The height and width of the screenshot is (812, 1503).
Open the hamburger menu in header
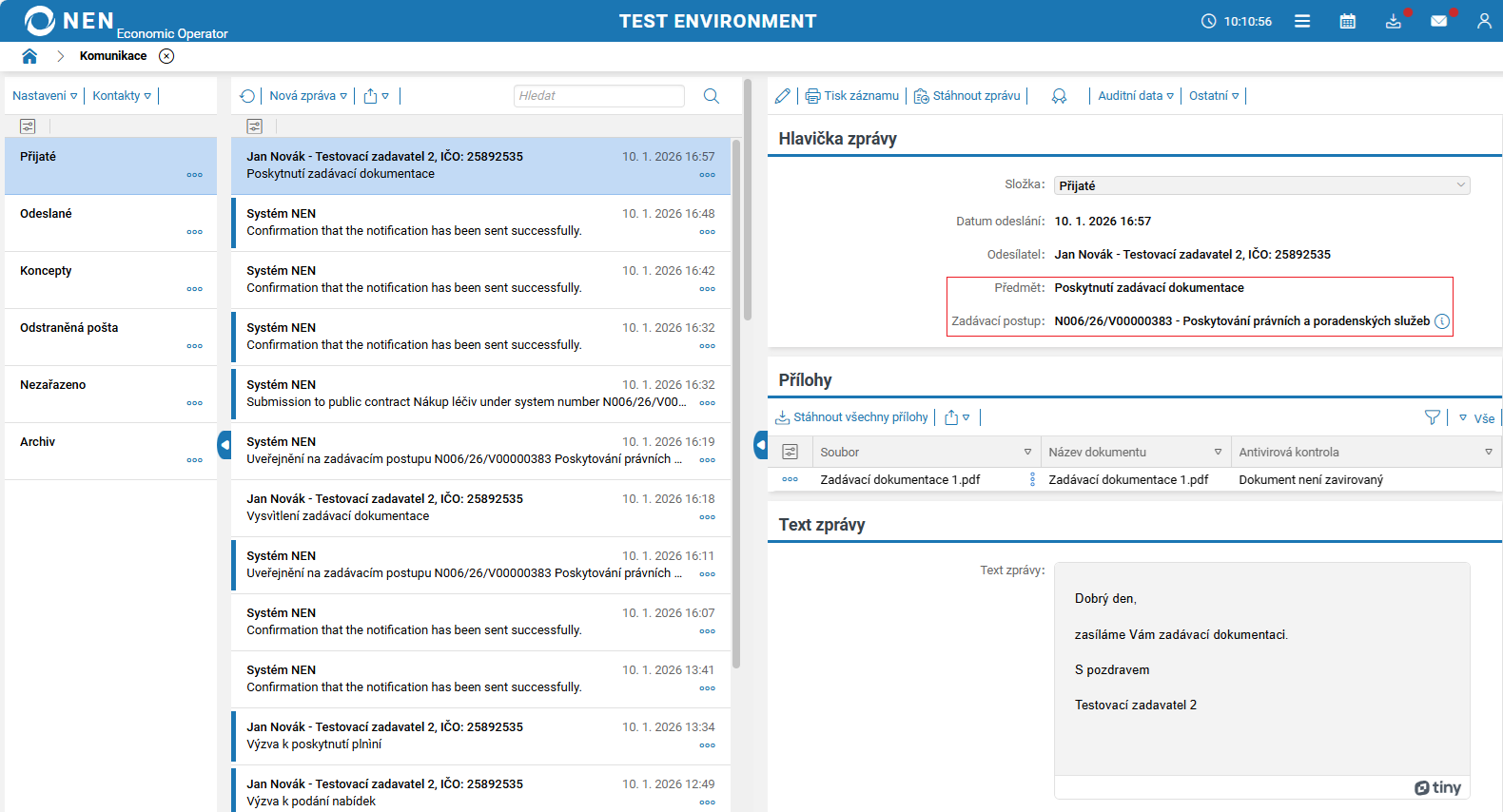coord(1302,21)
